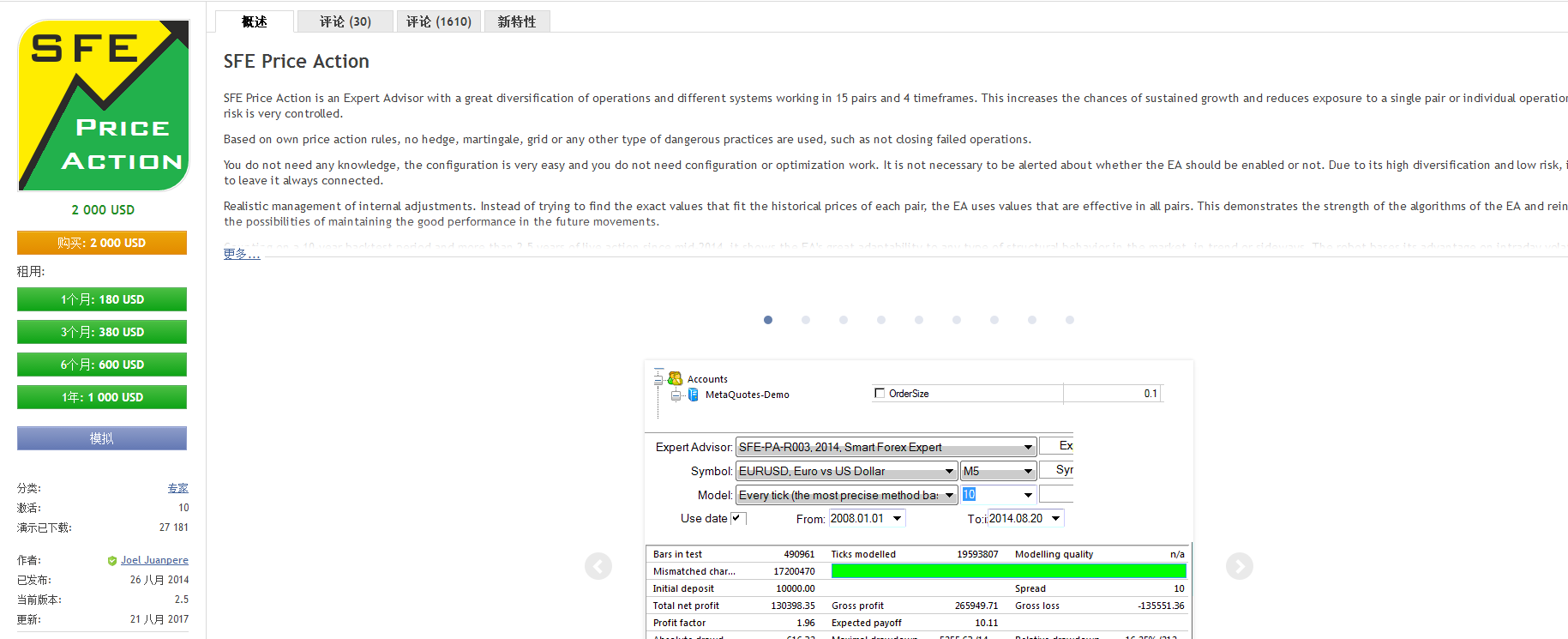Click the 模拟 demo button
Viewport: 1568px width, 639px height.
point(102,438)
